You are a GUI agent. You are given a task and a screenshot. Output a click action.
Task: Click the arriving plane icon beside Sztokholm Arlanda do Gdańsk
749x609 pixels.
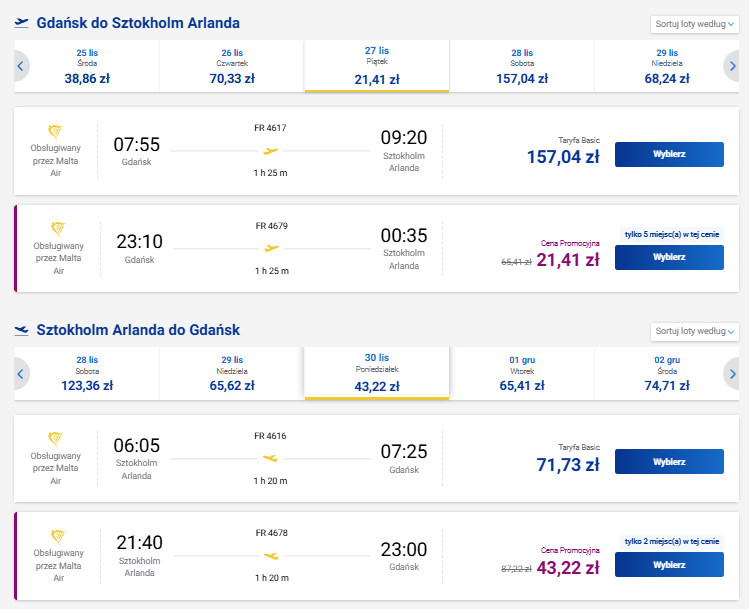21,330
